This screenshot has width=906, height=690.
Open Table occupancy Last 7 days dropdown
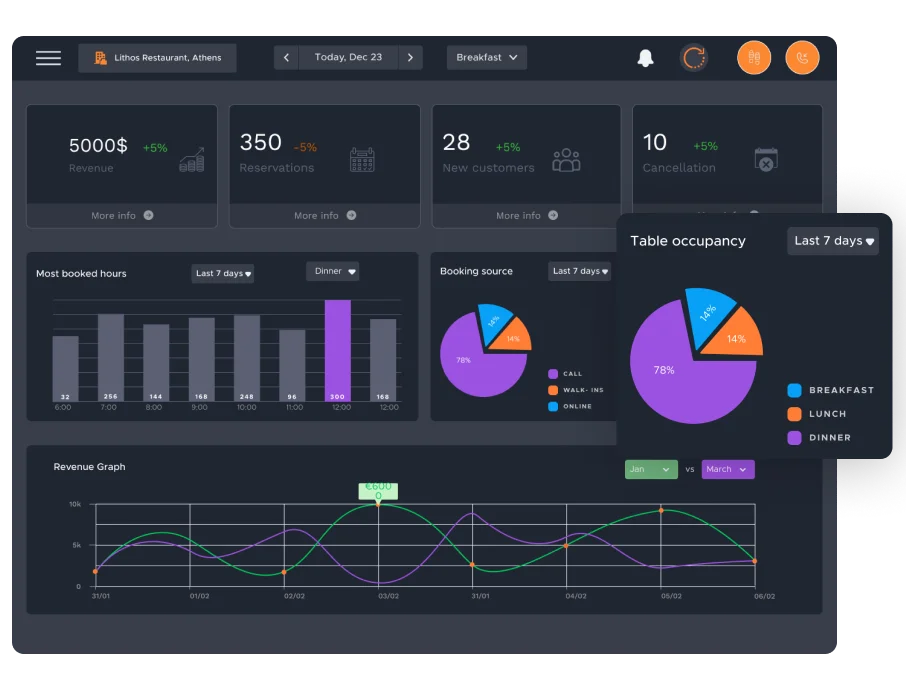tap(833, 241)
